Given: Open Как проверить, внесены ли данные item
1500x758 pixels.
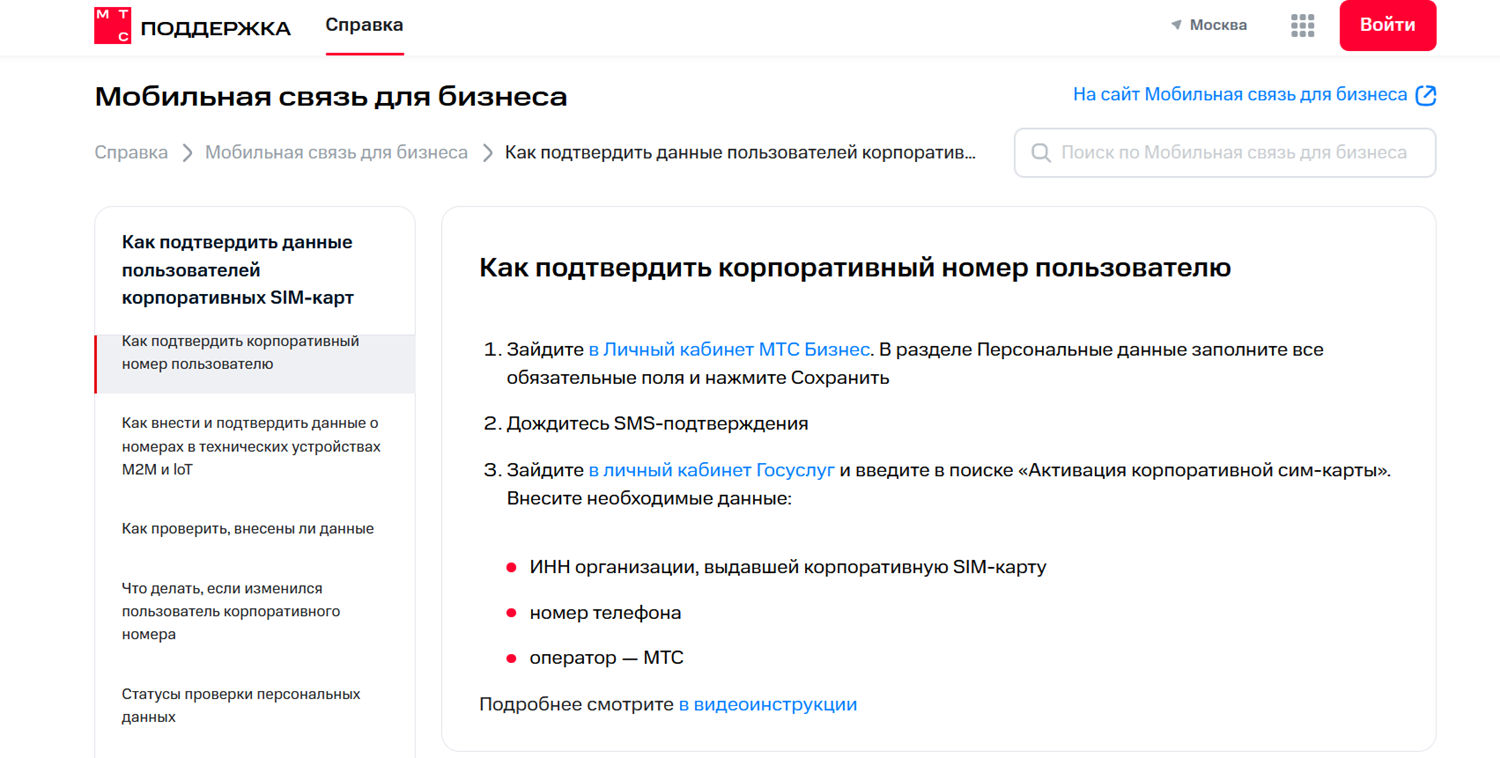Looking at the screenshot, I should point(248,528).
